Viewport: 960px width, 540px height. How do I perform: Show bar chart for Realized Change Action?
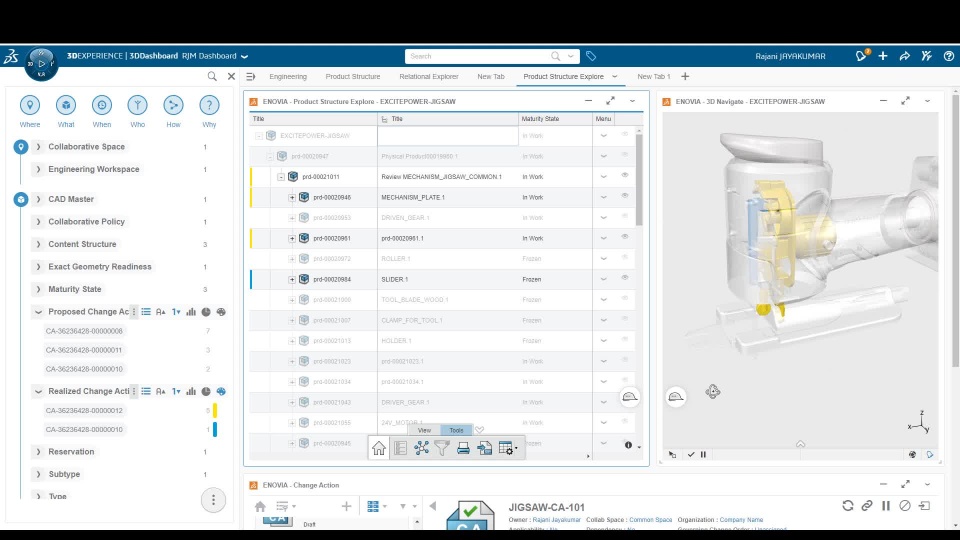pos(191,391)
